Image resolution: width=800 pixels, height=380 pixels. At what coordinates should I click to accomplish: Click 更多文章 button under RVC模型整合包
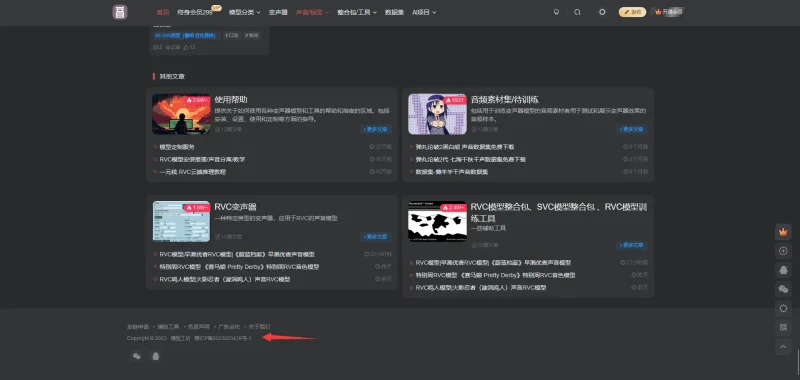coord(633,245)
